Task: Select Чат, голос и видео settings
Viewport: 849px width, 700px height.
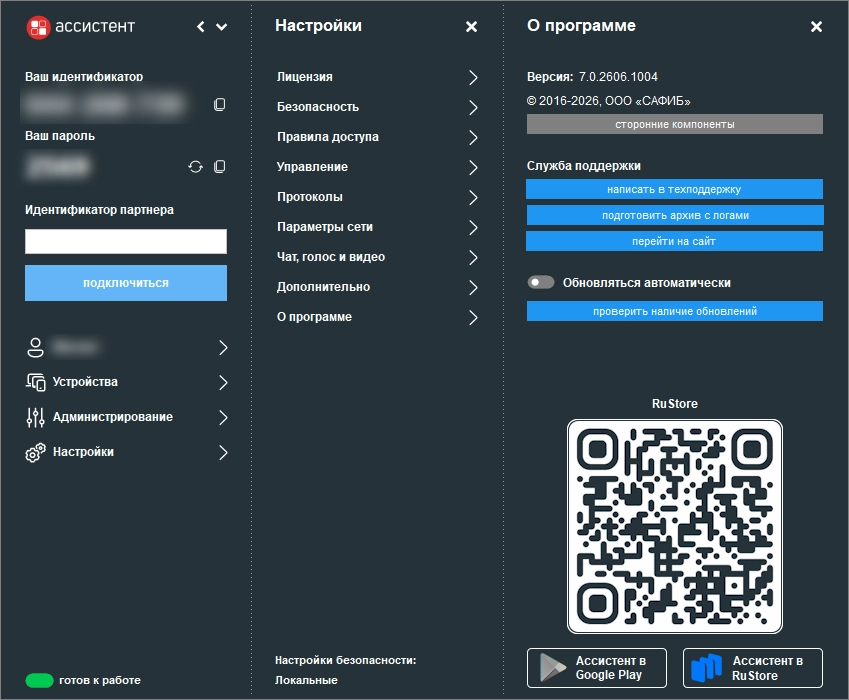Action: [377, 257]
